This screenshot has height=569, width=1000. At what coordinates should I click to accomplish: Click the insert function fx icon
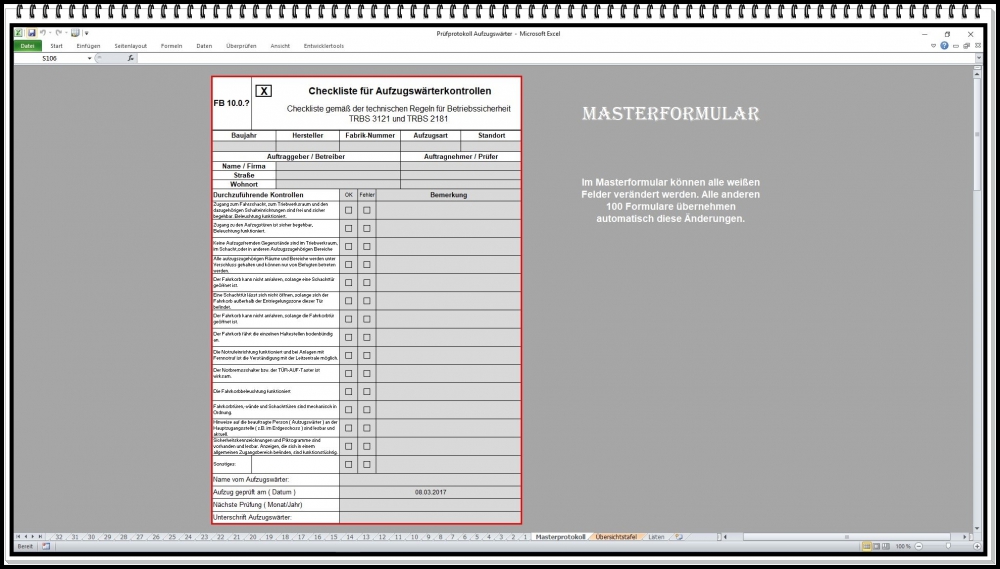131,58
